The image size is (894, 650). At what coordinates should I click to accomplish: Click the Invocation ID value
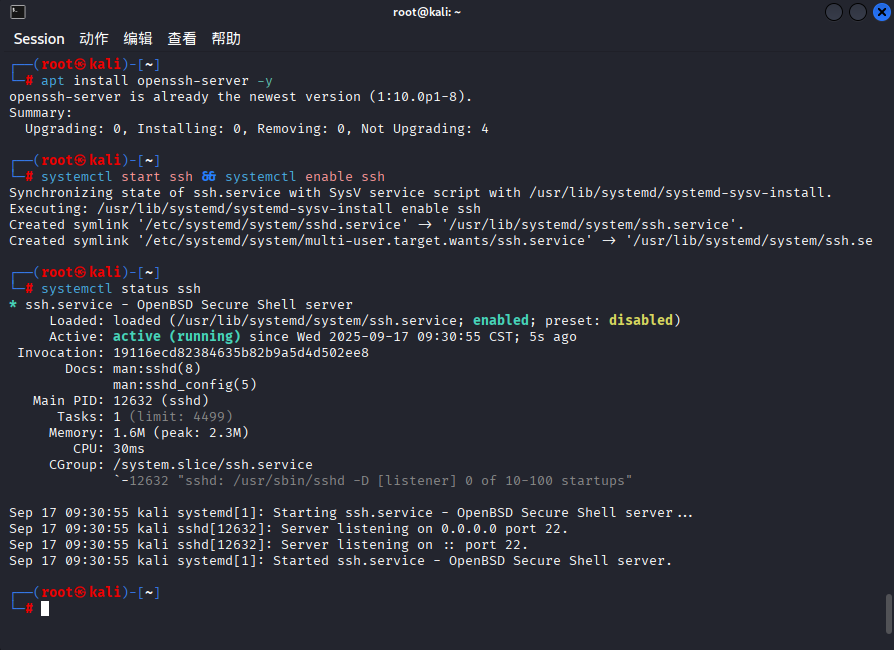click(241, 352)
